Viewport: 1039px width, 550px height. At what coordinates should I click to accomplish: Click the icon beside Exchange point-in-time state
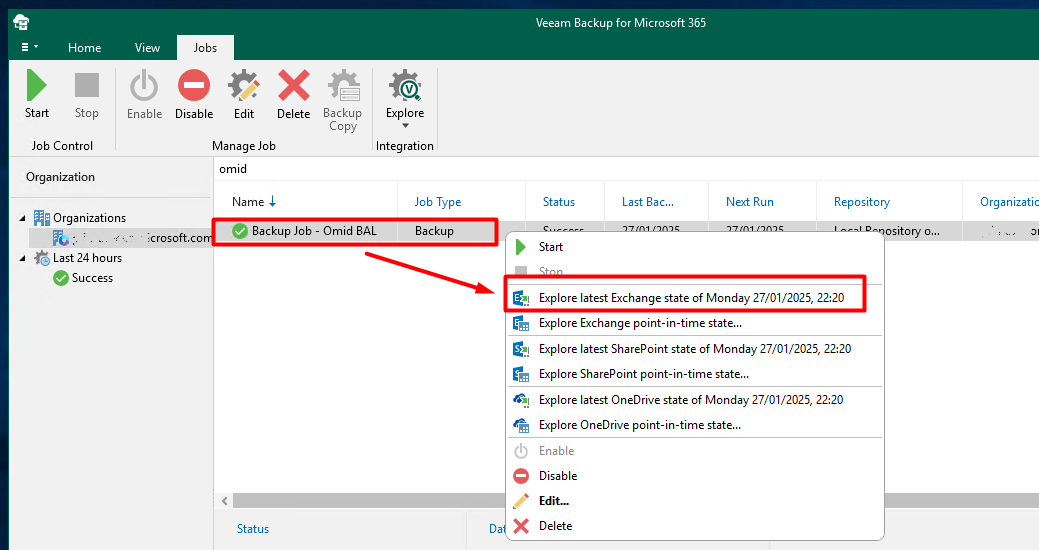[521, 323]
